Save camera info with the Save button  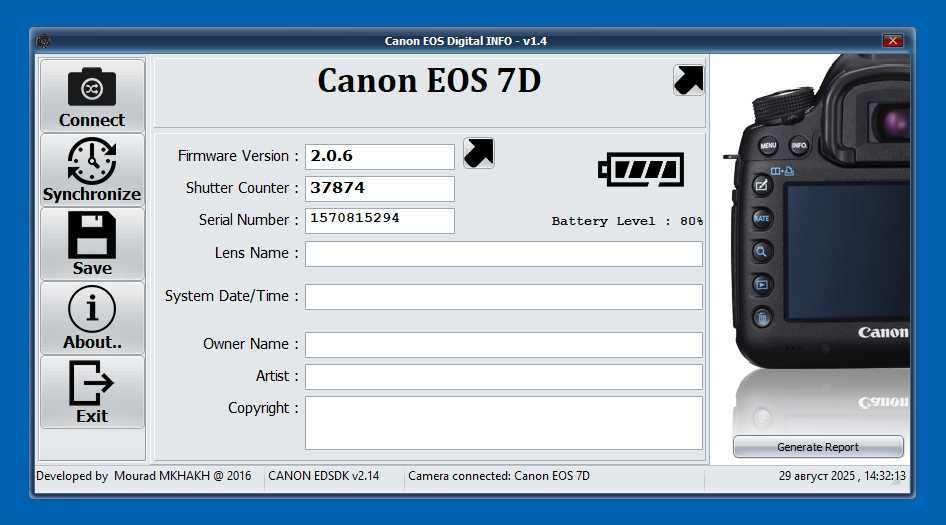[x=92, y=244]
